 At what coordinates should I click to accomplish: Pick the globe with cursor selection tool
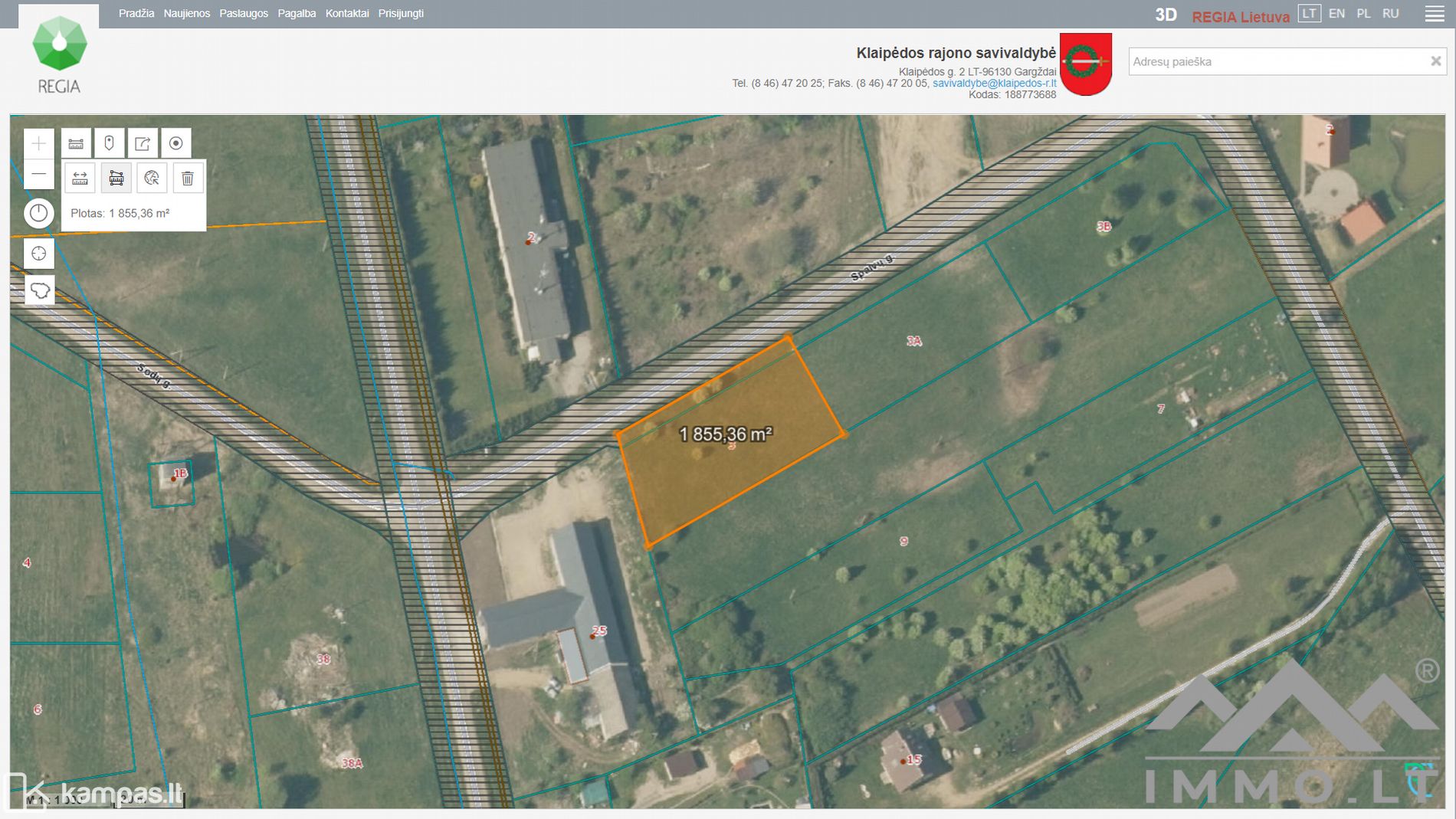coord(152,179)
